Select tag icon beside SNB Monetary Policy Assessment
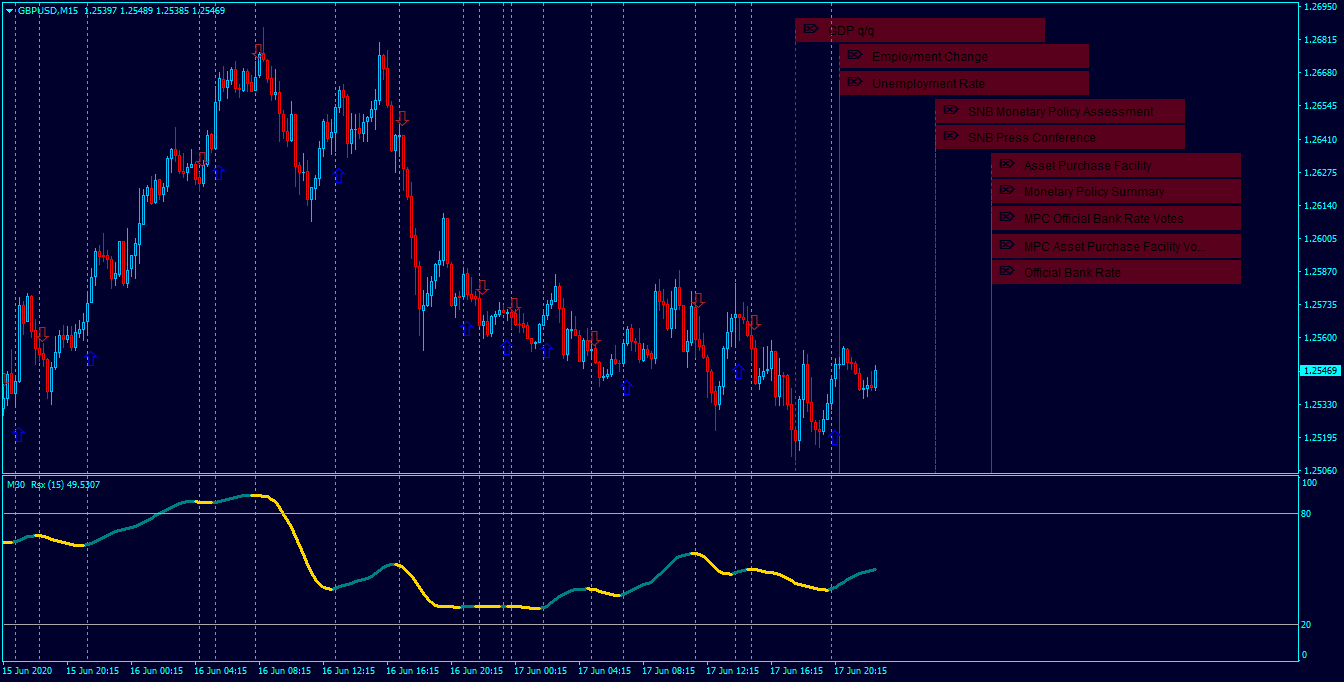Screen dimensions: 1344x682 click(950, 110)
